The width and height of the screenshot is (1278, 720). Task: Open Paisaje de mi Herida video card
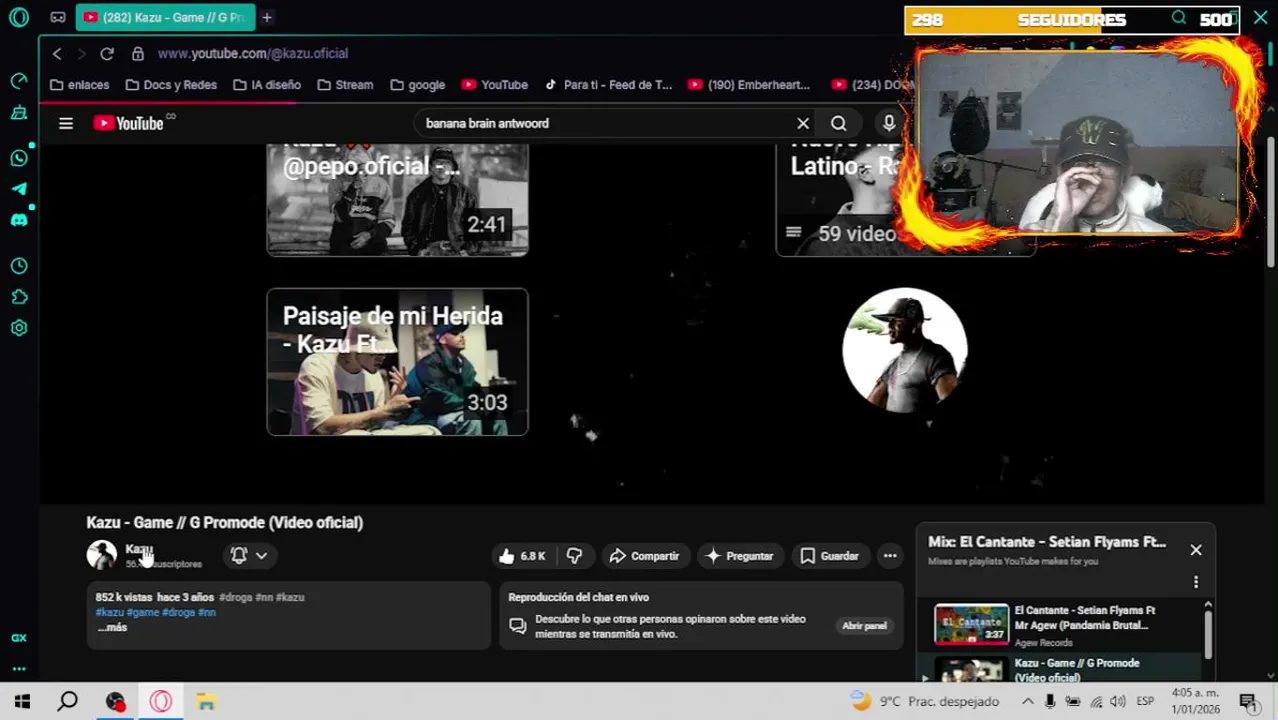point(397,362)
